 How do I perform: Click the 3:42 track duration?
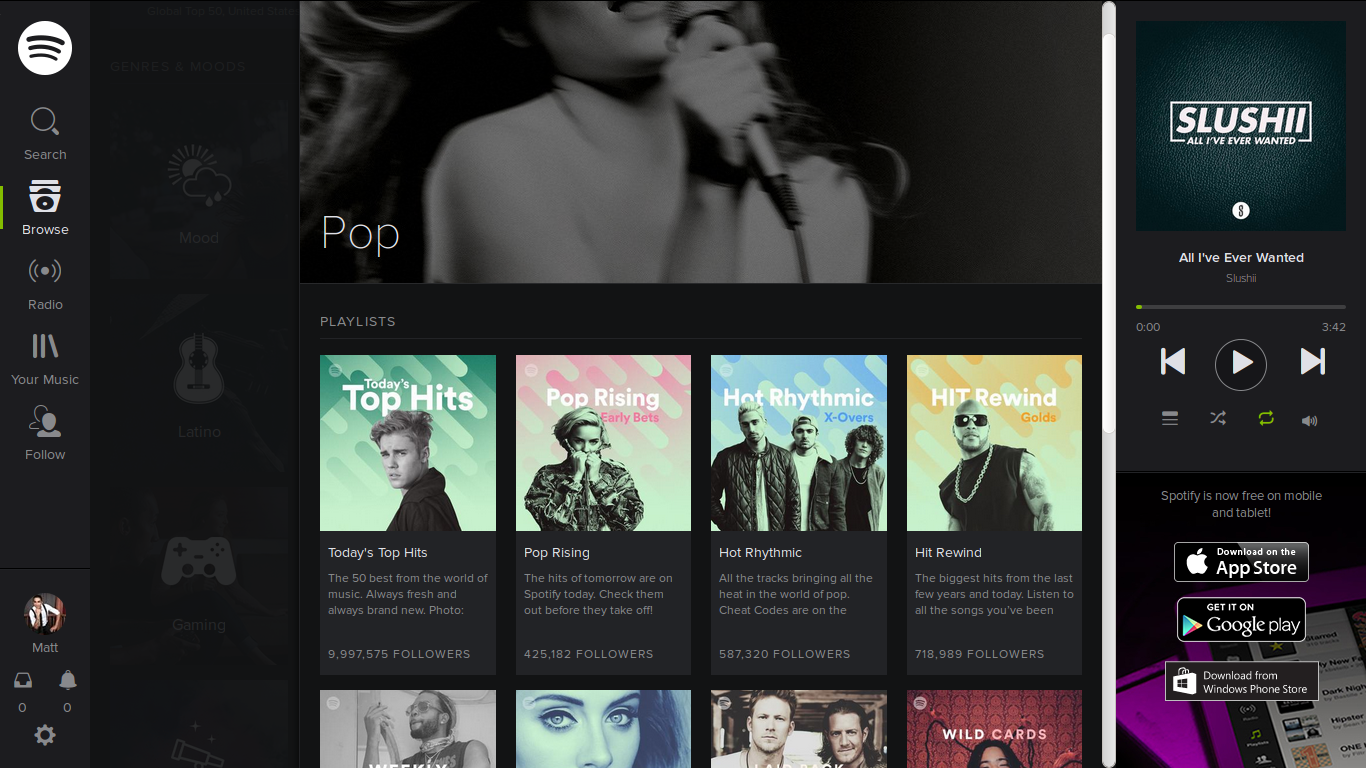point(1334,327)
